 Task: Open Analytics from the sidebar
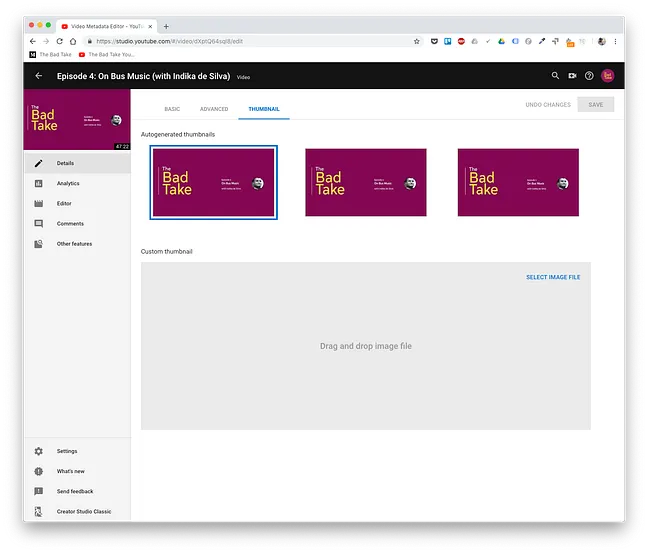(67, 183)
